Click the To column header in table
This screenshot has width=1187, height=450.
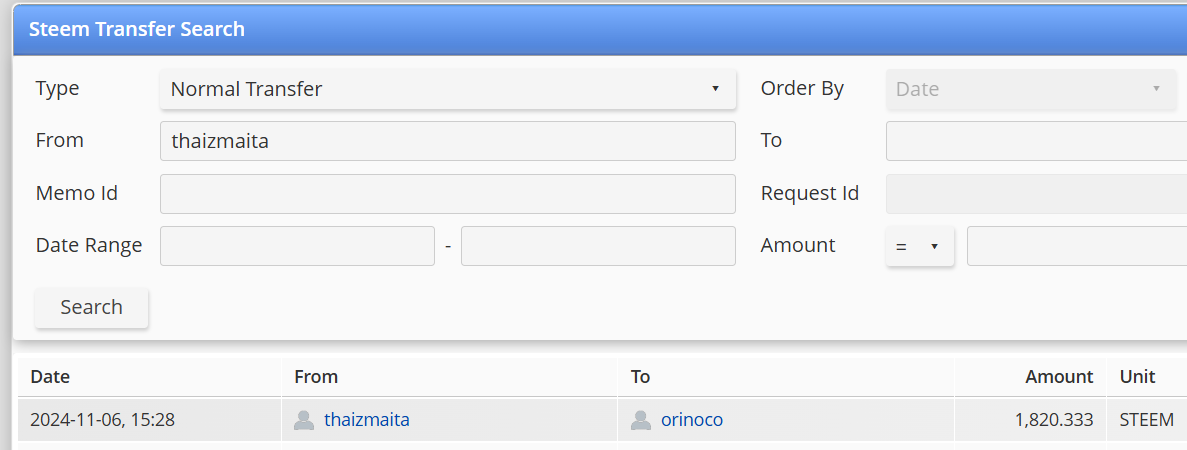641,377
